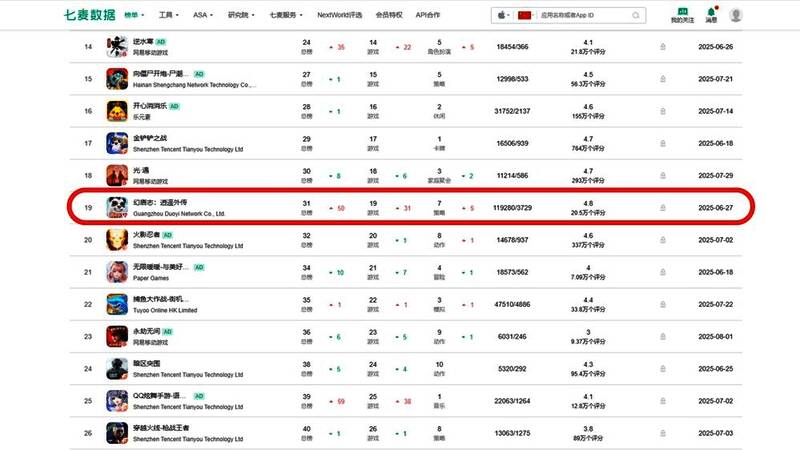Open the Apple platform selector dropdown
This screenshot has height=450, width=800.
tap(503, 15)
